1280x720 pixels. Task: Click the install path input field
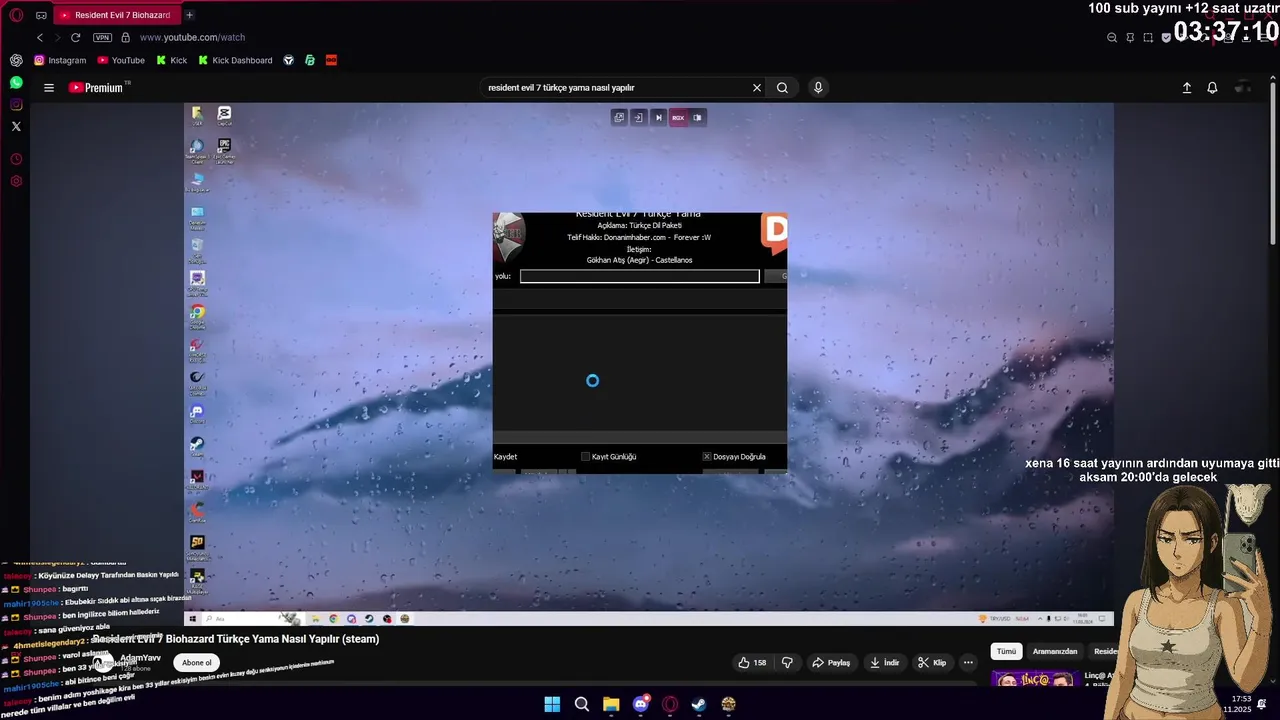tap(639, 276)
